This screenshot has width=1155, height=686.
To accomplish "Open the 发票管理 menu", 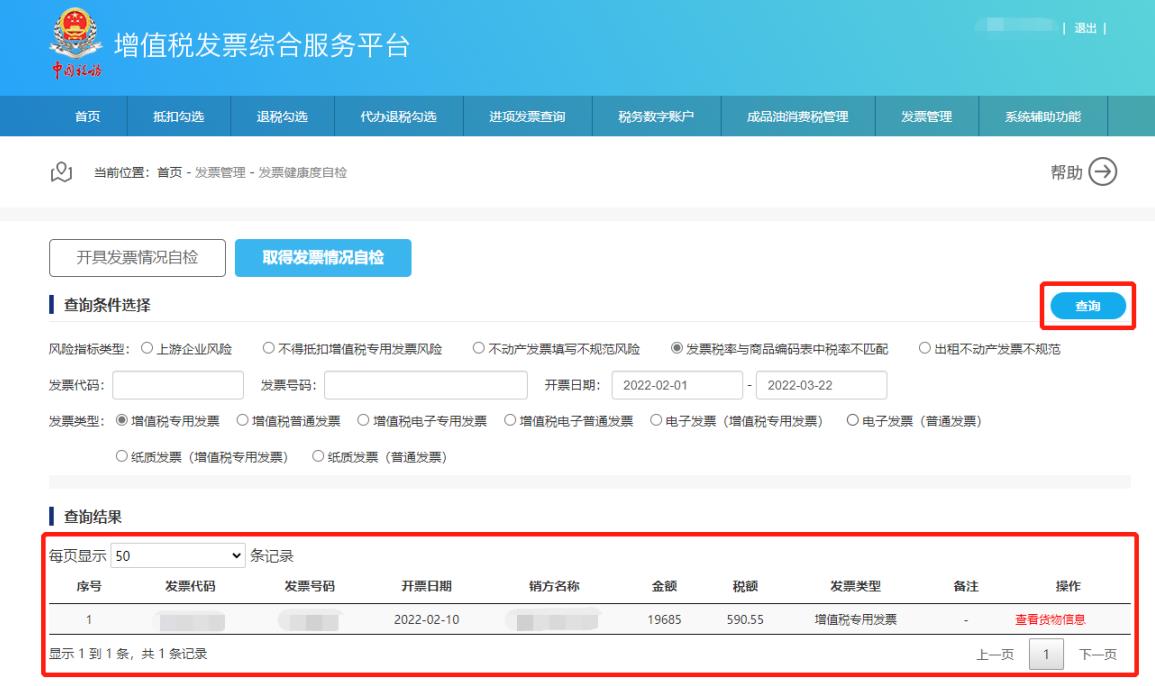I will (x=925, y=116).
